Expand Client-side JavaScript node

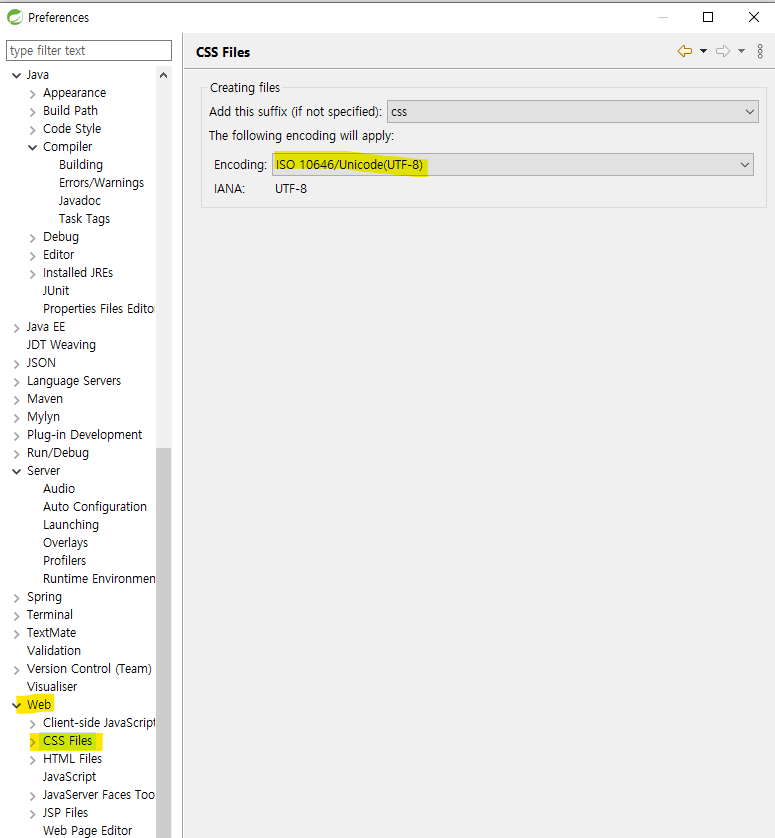[33, 724]
